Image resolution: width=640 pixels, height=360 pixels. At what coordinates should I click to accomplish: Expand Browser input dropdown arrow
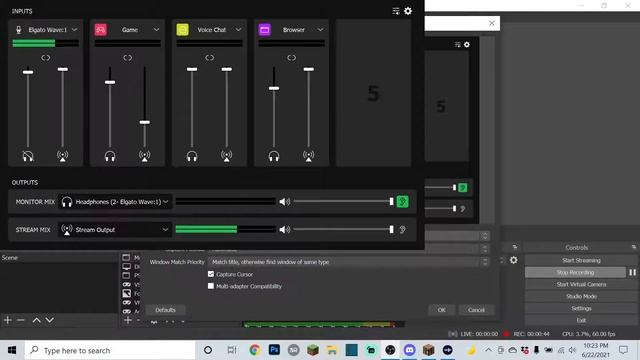coord(320,30)
